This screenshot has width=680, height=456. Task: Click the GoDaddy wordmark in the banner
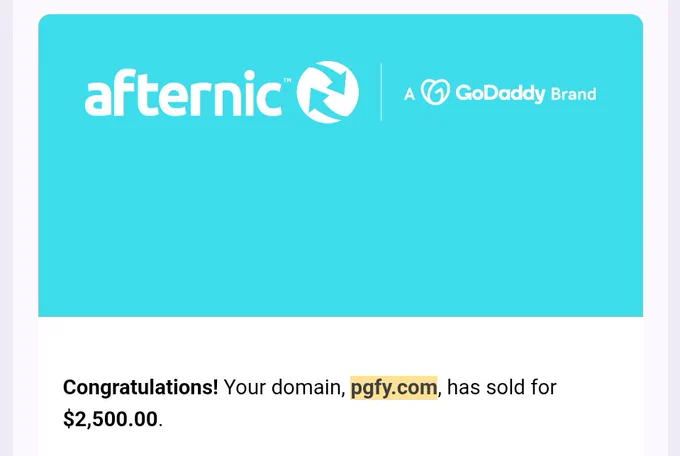point(500,93)
